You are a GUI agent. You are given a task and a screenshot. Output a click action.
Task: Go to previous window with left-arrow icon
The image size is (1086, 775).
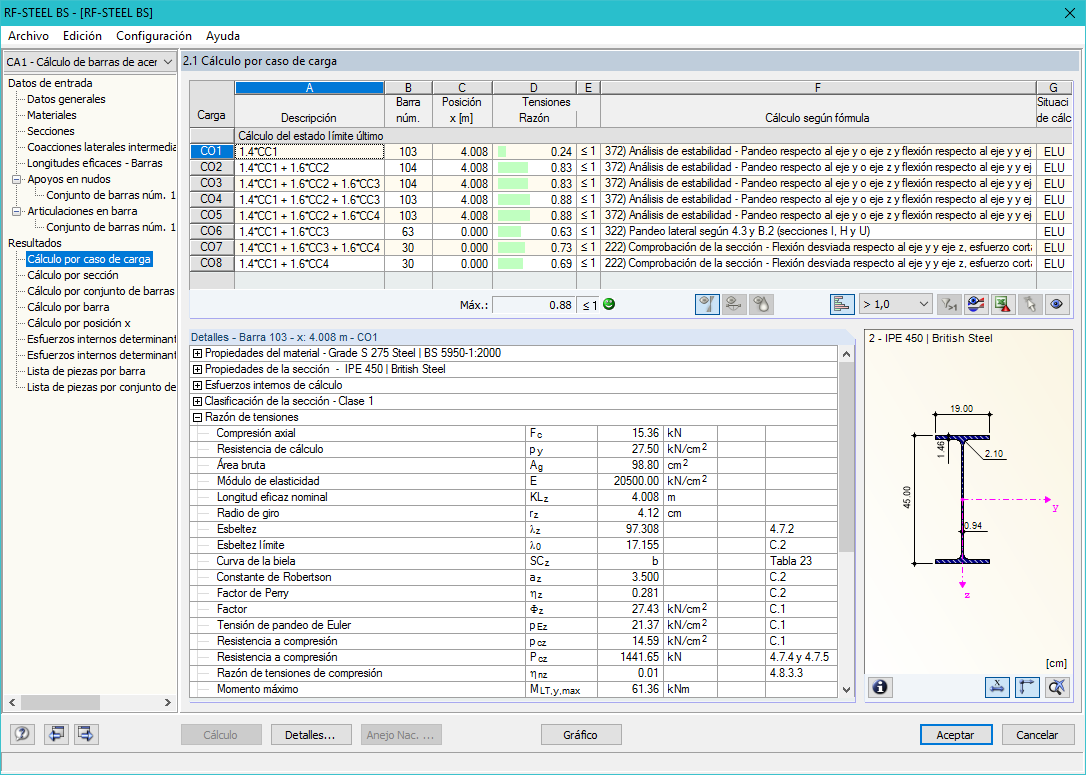tap(55, 734)
